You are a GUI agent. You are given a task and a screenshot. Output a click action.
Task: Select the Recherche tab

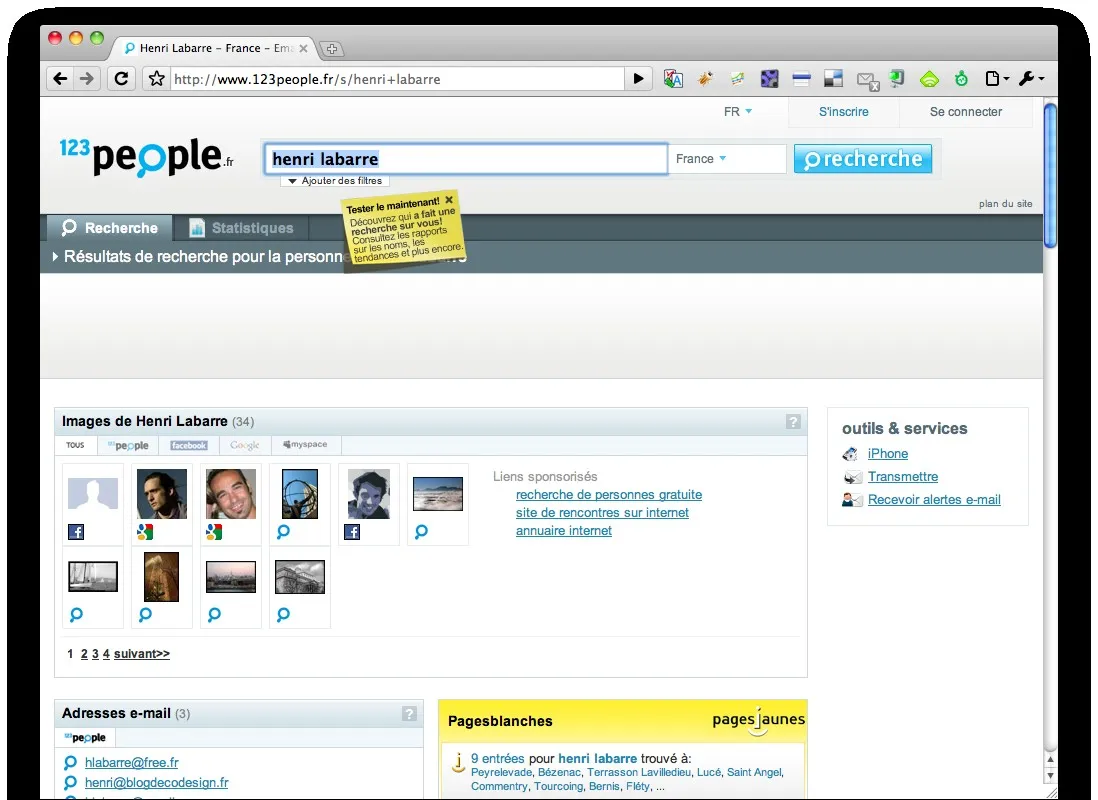(110, 228)
